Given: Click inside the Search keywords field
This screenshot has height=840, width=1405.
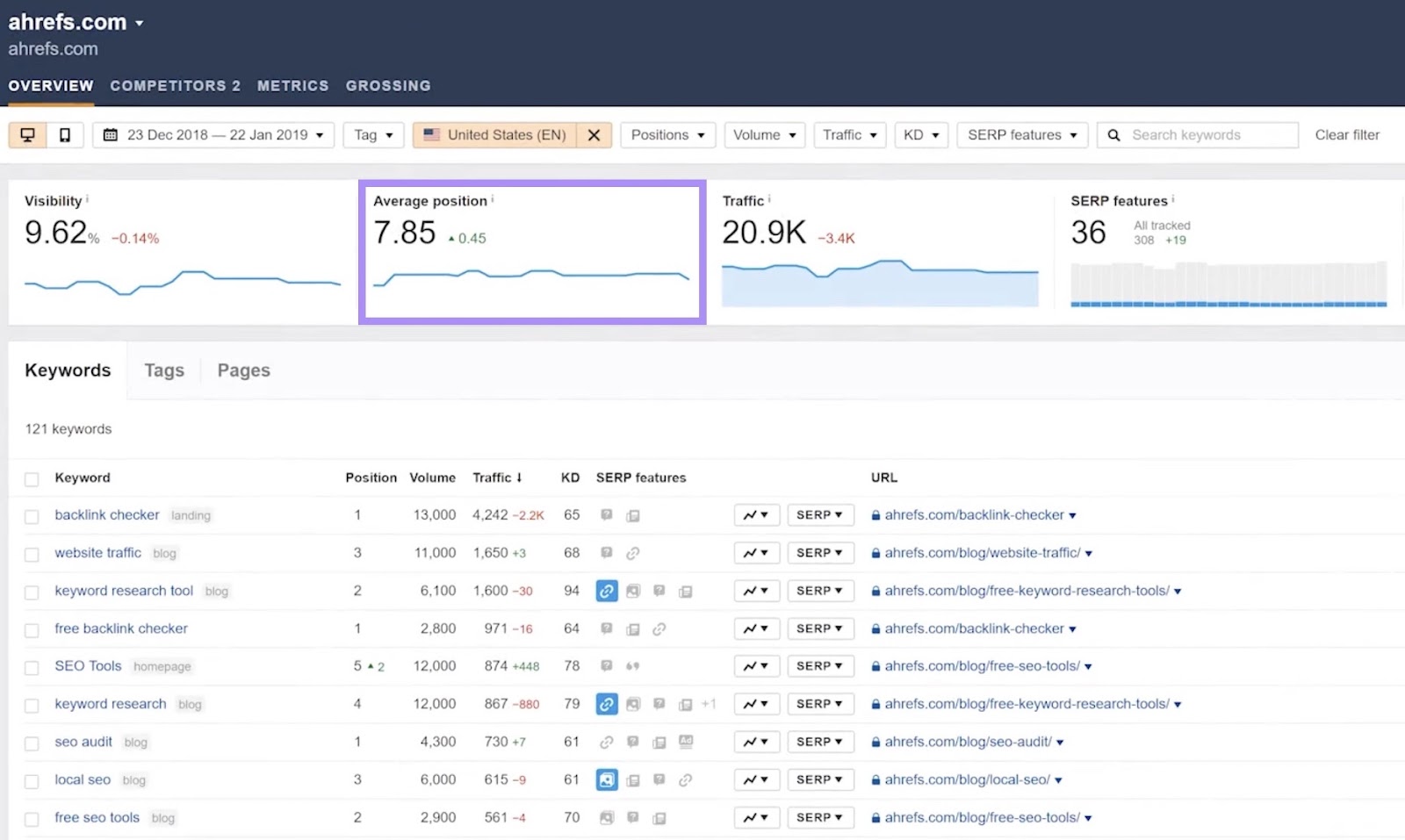Looking at the screenshot, I should click(x=1194, y=134).
